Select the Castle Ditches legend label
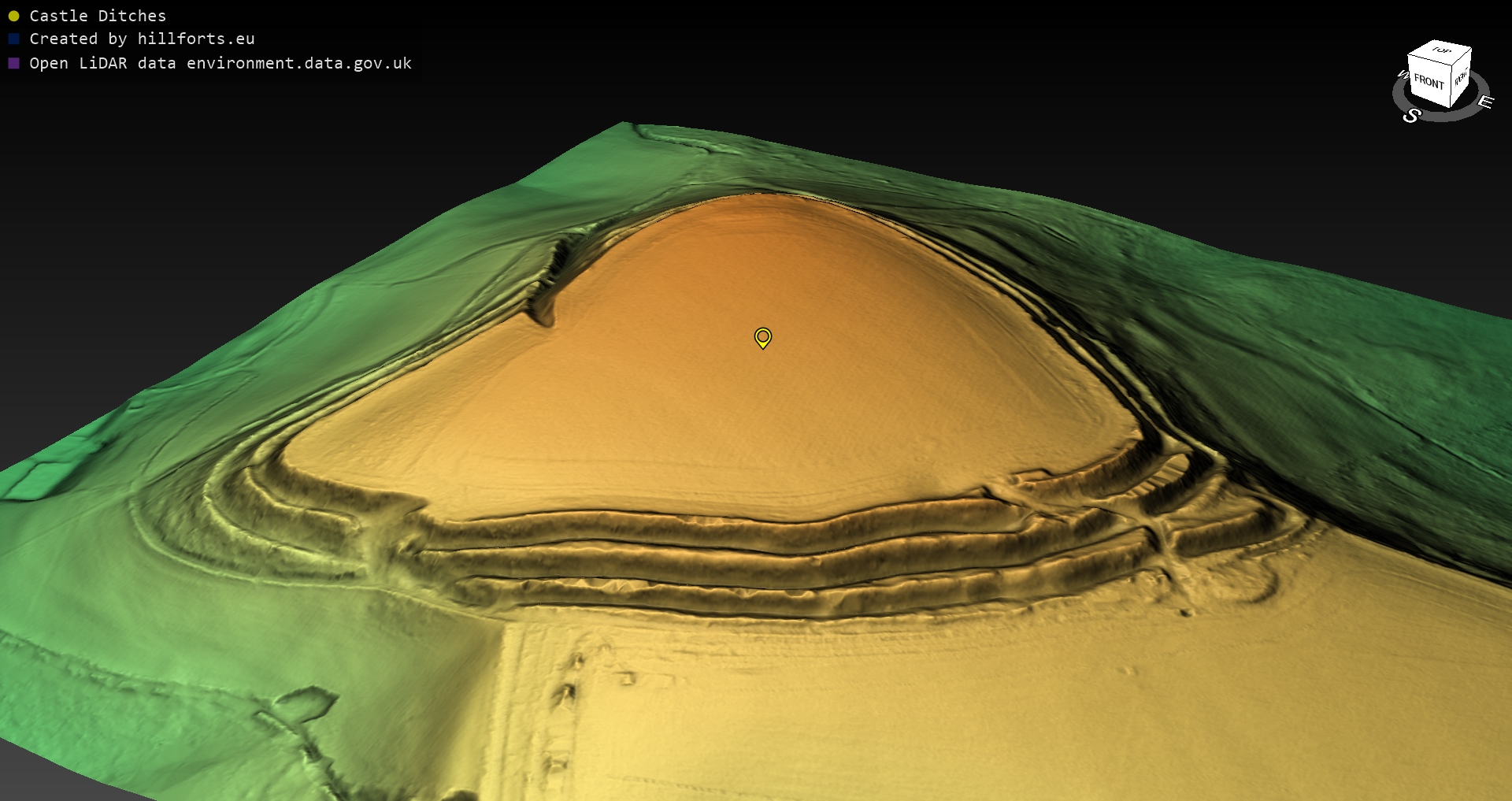This screenshot has height=801, width=1512. point(98,16)
